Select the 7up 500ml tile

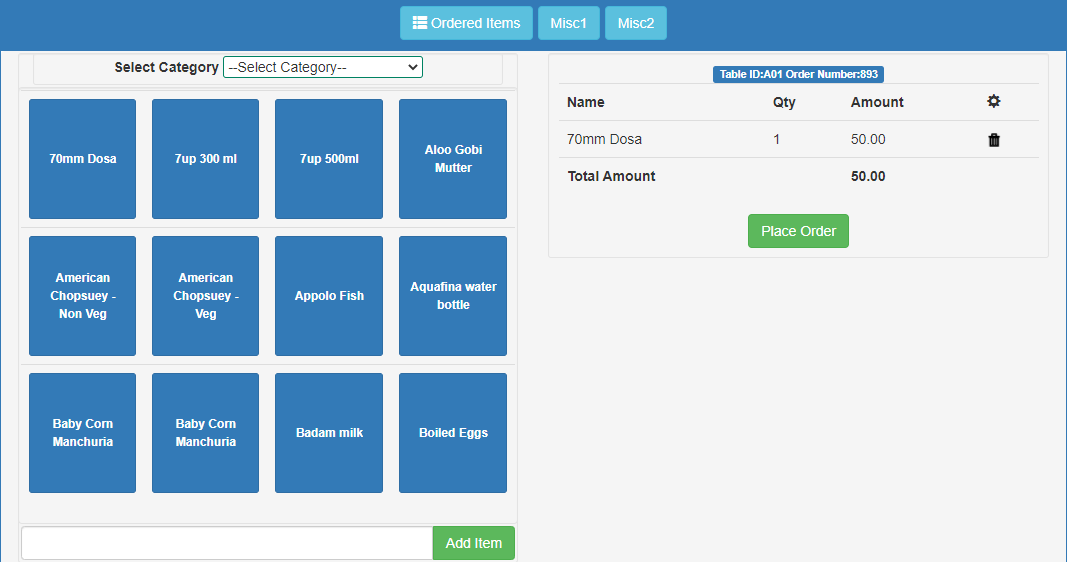pos(329,159)
